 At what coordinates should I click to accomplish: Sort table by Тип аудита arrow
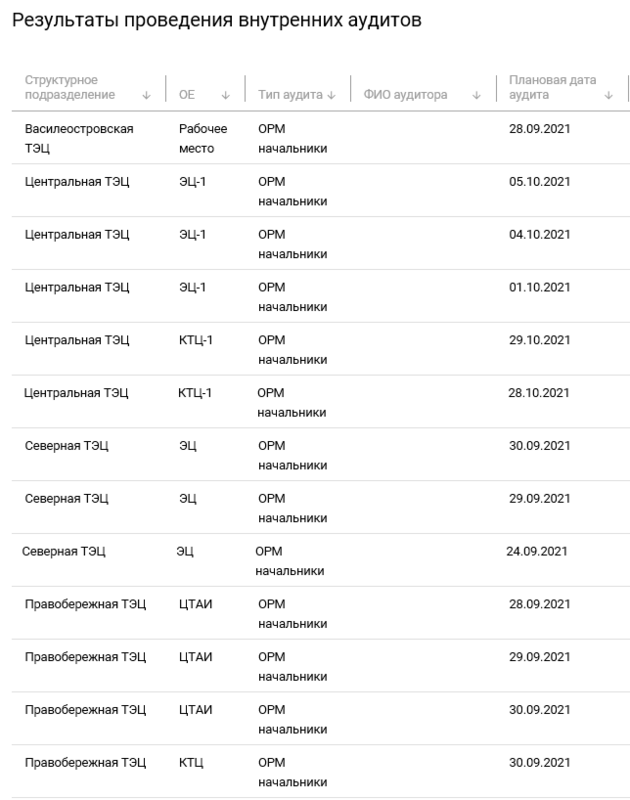[332, 95]
